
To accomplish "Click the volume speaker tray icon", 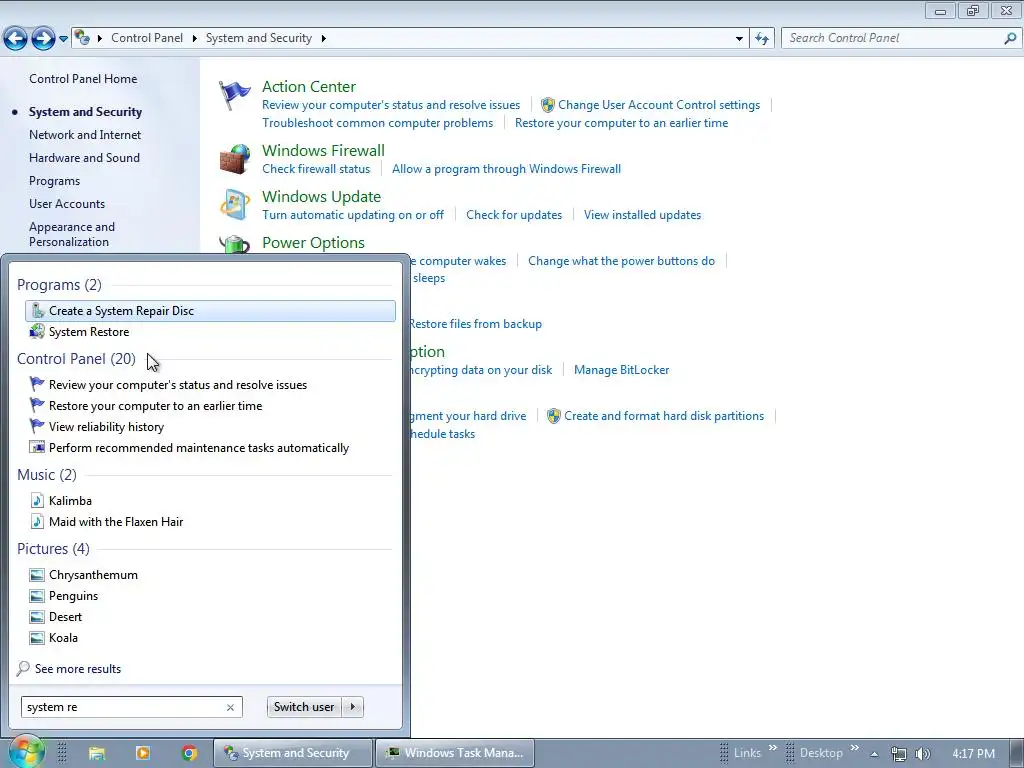I will (923, 754).
